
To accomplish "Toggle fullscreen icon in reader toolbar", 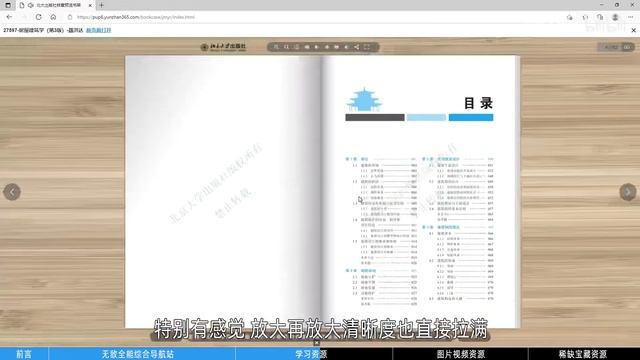I will tap(367, 47).
